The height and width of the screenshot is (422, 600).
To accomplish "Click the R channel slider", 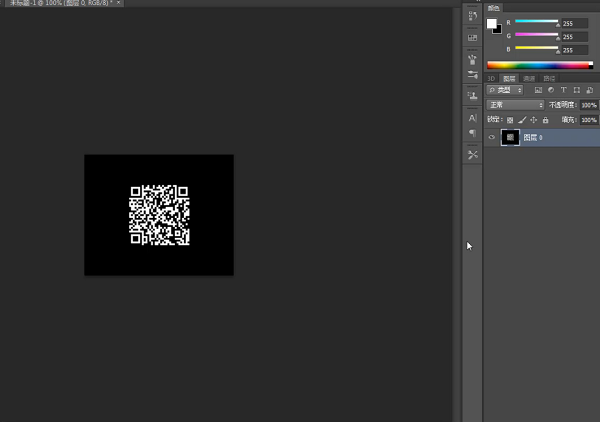I will coord(536,22).
